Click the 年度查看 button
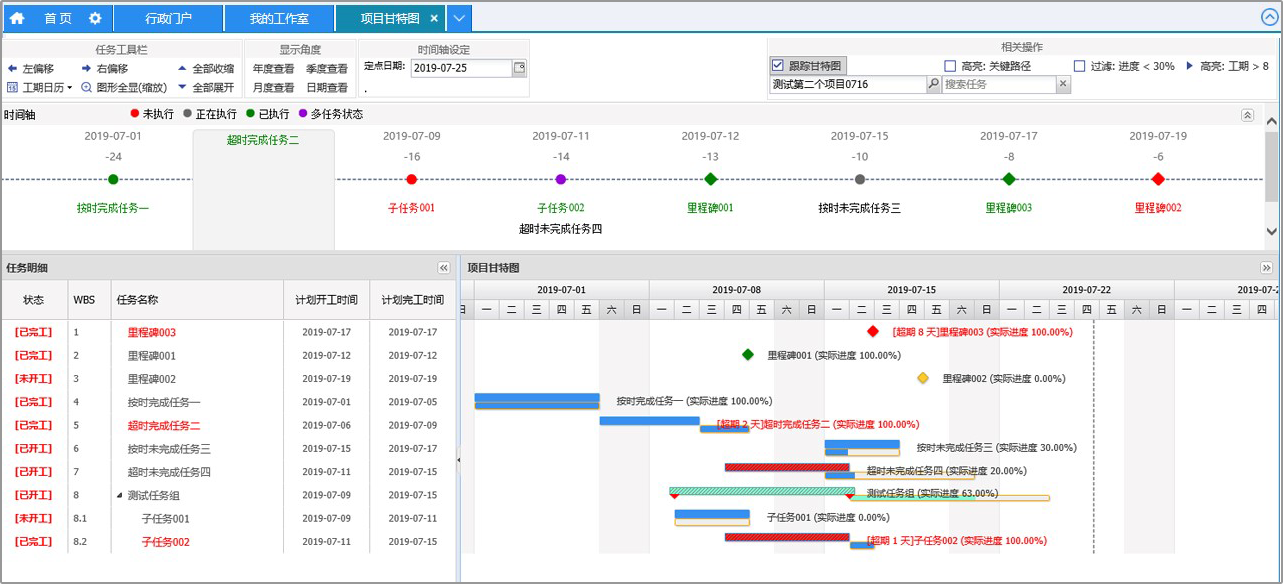 (273, 69)
